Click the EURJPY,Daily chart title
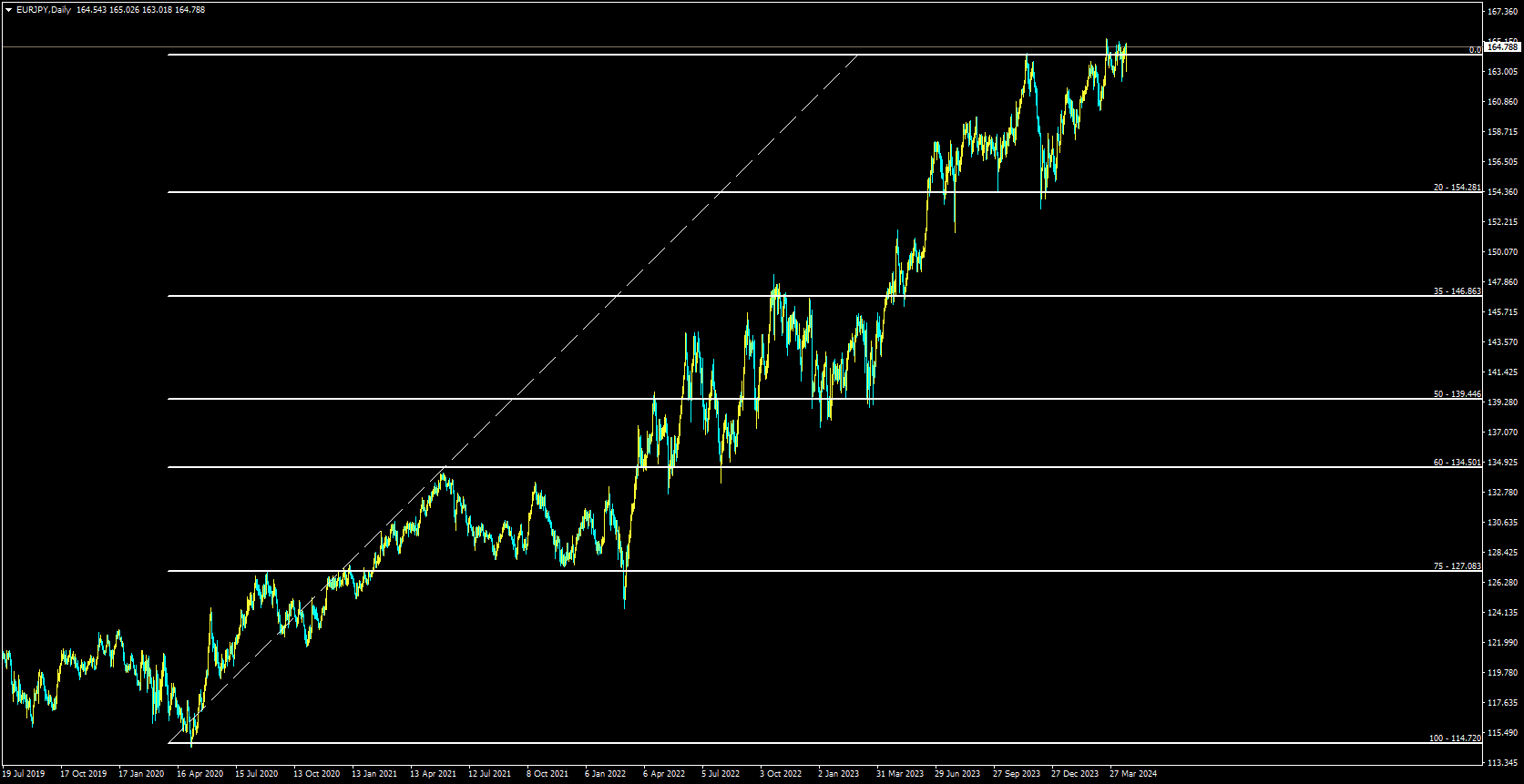The image size is (1524, 784). click(43, 10)
